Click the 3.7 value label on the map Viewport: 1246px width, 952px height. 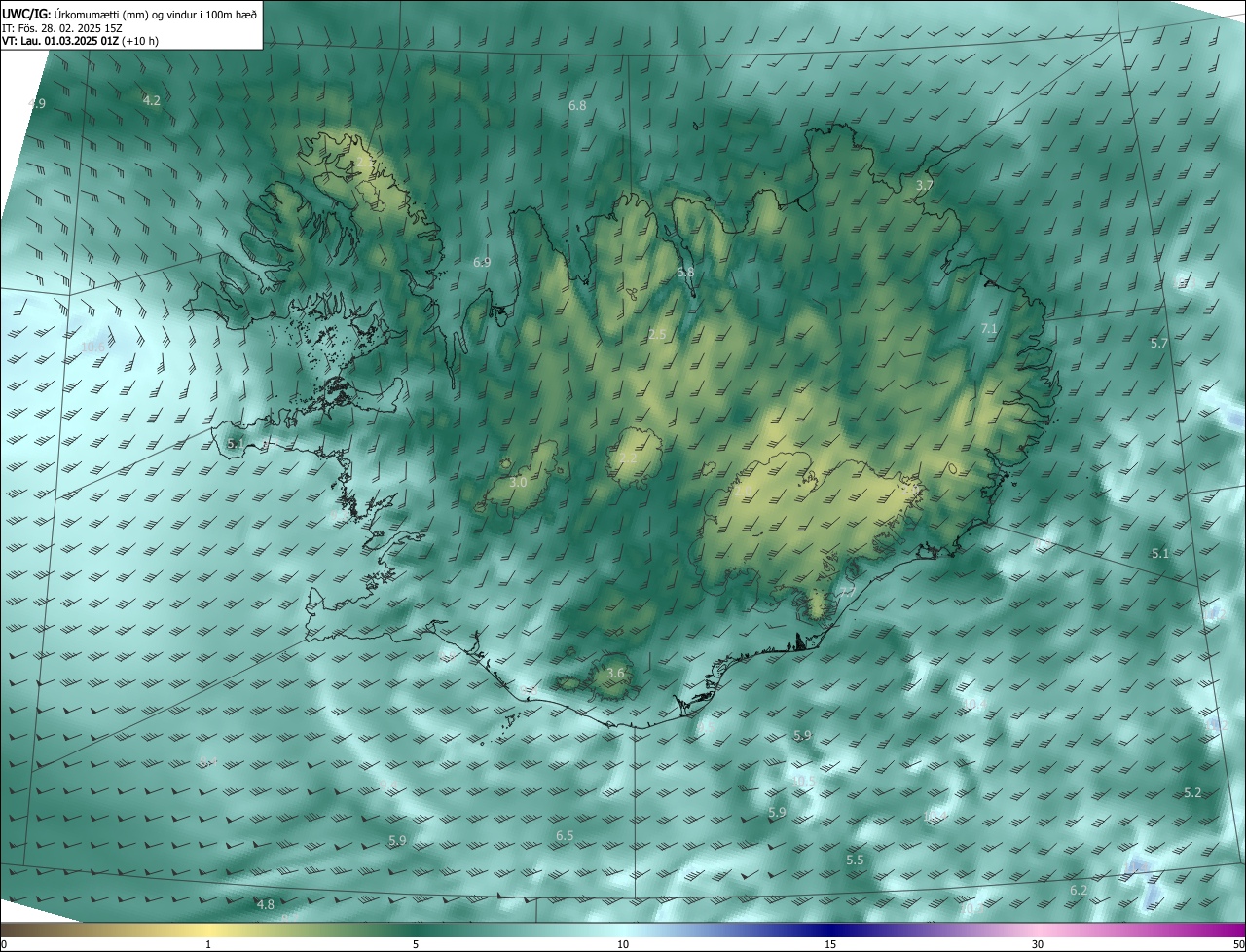925,185
